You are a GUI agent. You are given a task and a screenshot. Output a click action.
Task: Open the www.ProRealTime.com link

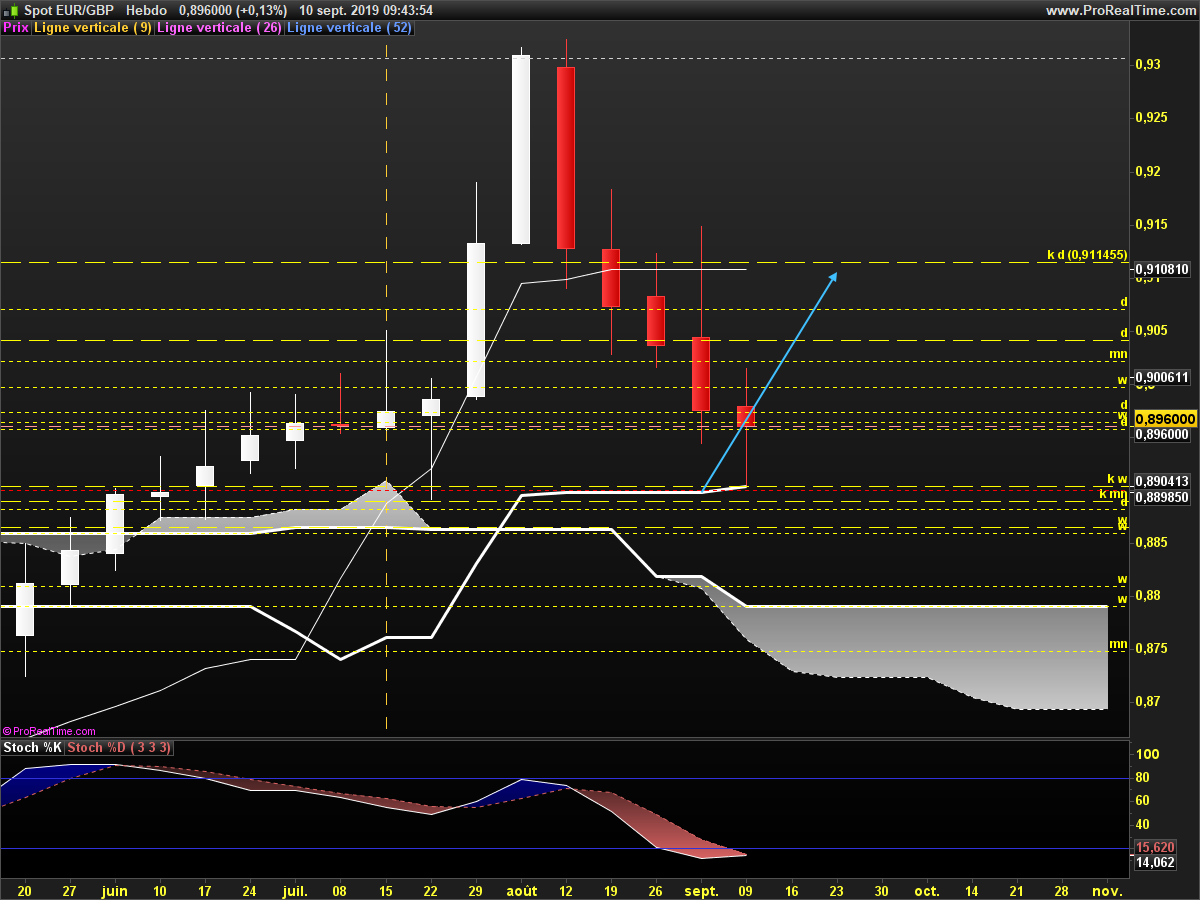pos(1119,10)
